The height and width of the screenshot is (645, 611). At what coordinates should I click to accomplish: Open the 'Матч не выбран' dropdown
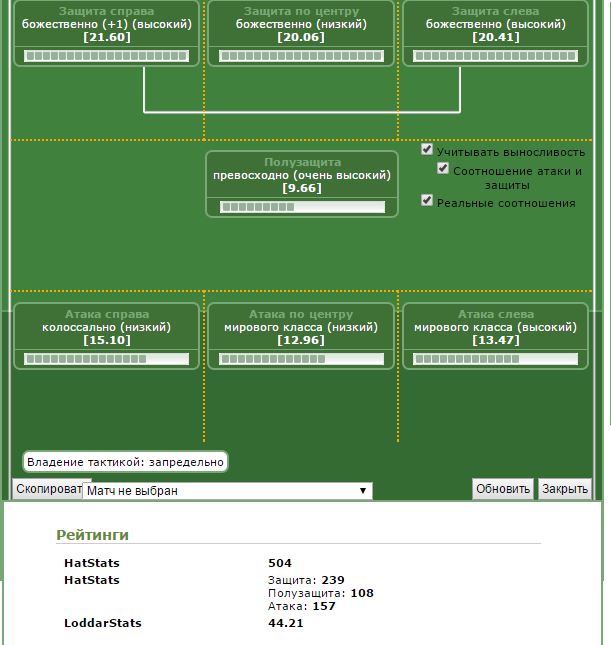click(227, 491)
